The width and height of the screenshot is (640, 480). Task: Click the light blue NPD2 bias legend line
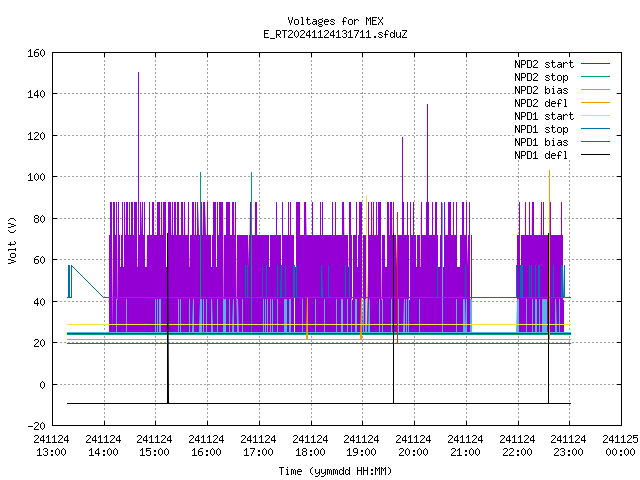[596, 89]
